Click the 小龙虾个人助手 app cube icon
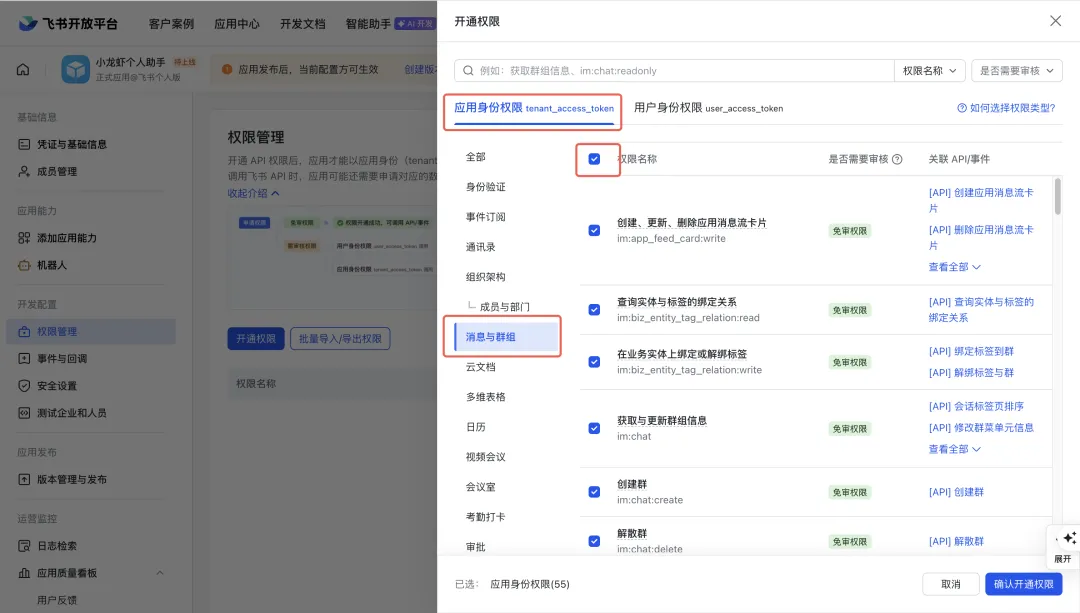Image resolution: width=1080 pixels, height=613 pixels. [x=75, y=70]
